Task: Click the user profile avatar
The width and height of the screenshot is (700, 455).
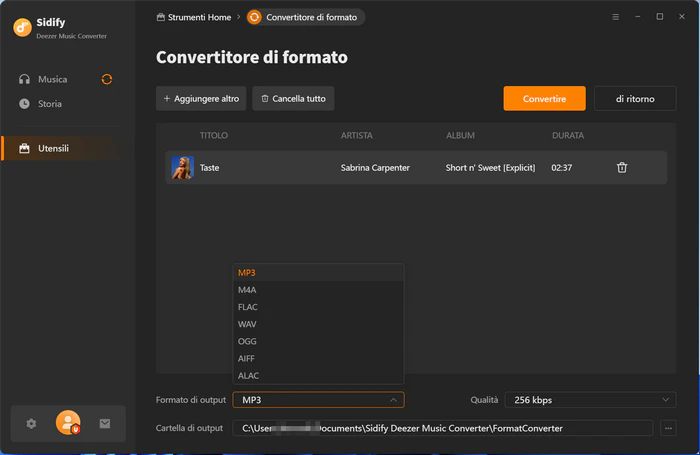Action: (68, 422)
